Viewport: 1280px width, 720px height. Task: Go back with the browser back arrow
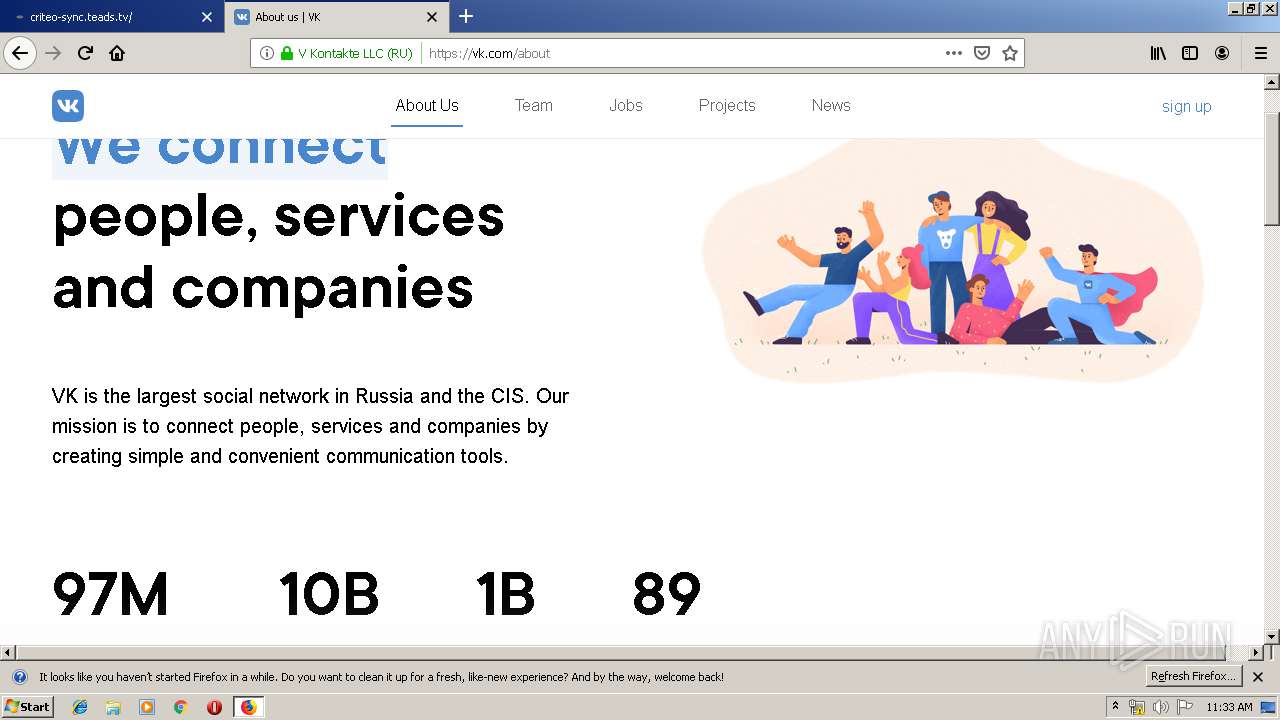click(x=20, y=53)
